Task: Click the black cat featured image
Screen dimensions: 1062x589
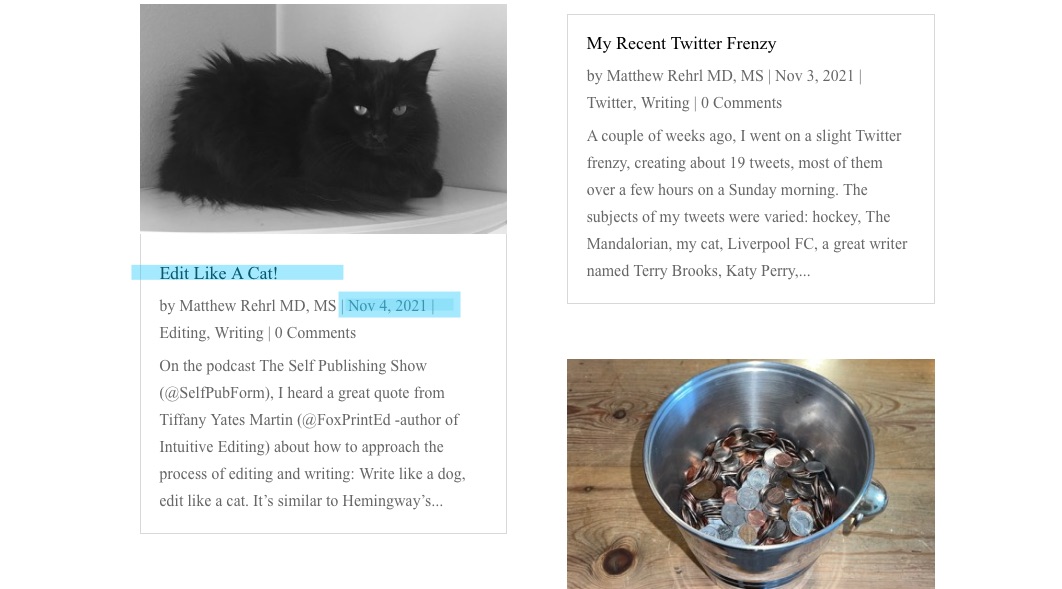Action: (x=323, y=118)
